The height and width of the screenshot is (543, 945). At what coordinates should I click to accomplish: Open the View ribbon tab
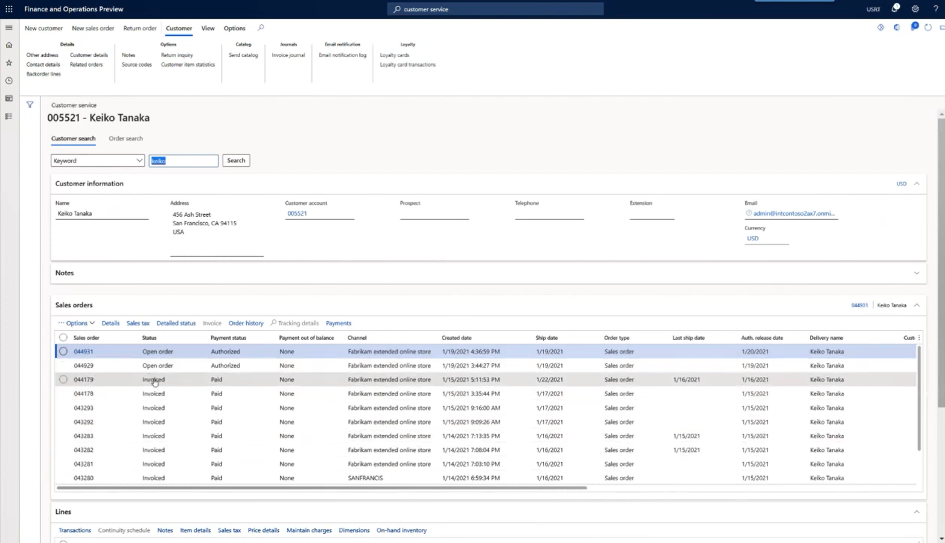point(208,28)
